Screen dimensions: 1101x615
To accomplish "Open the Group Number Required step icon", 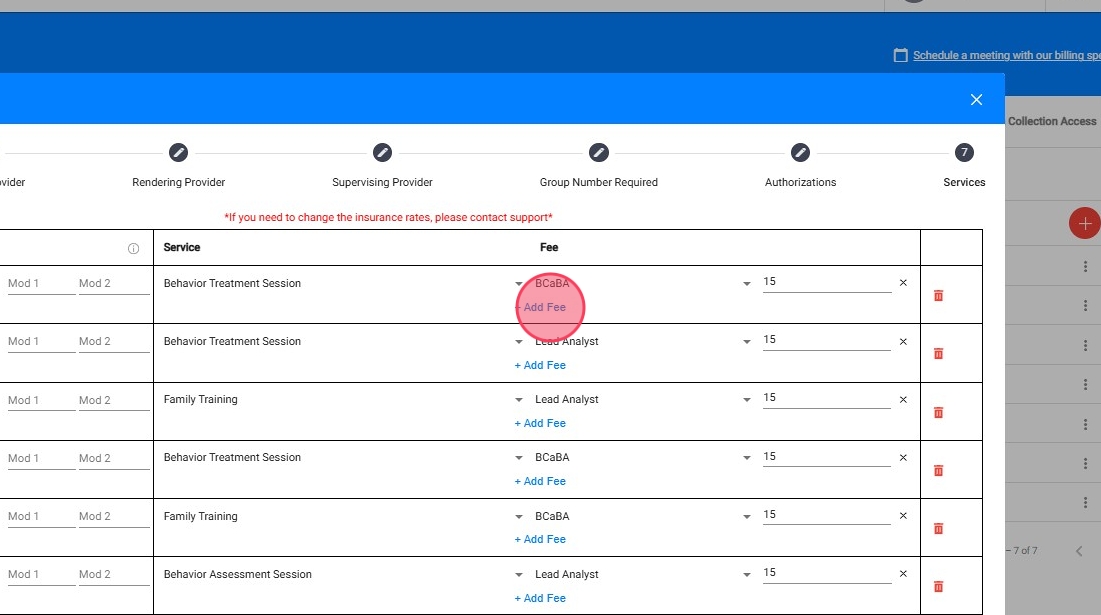I will tap(598, 152).
